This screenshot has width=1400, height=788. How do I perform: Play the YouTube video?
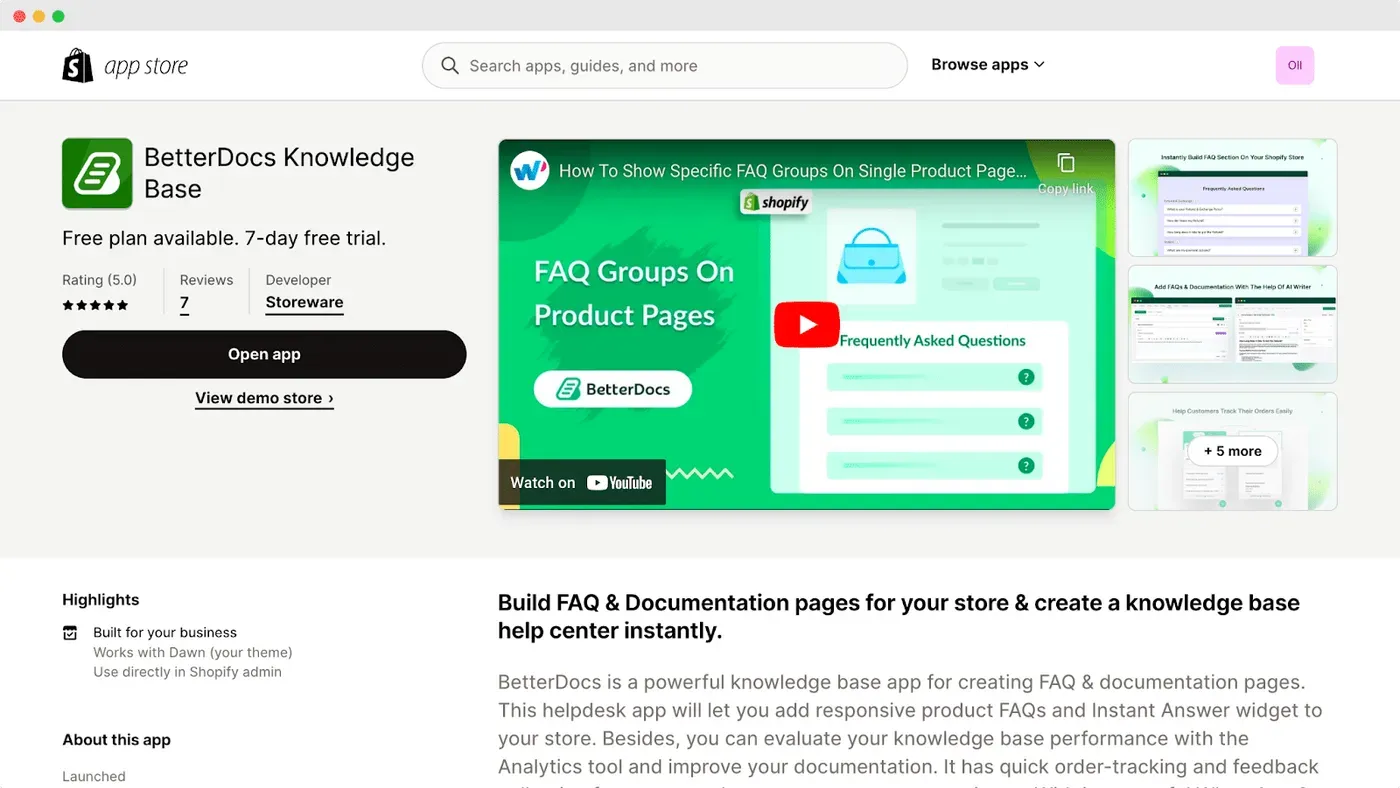(x=806, y=325)
